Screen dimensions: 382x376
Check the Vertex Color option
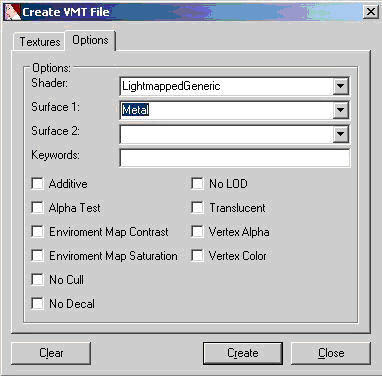[197, 256]
